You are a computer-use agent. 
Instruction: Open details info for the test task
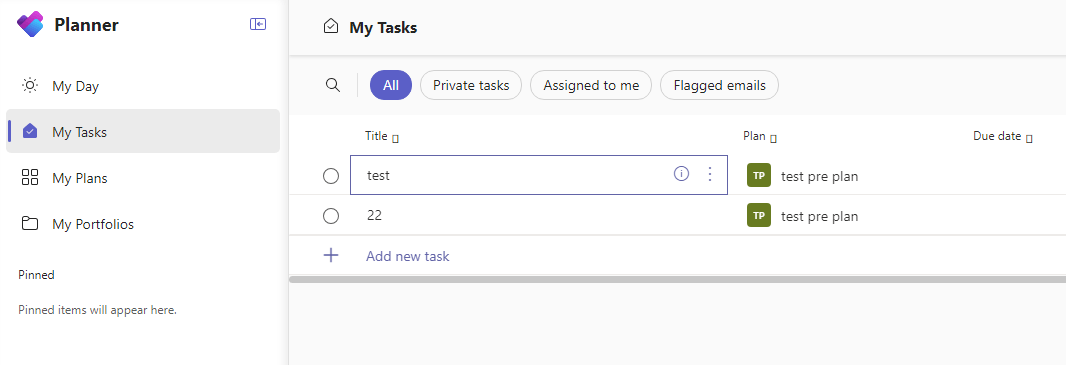681,174
